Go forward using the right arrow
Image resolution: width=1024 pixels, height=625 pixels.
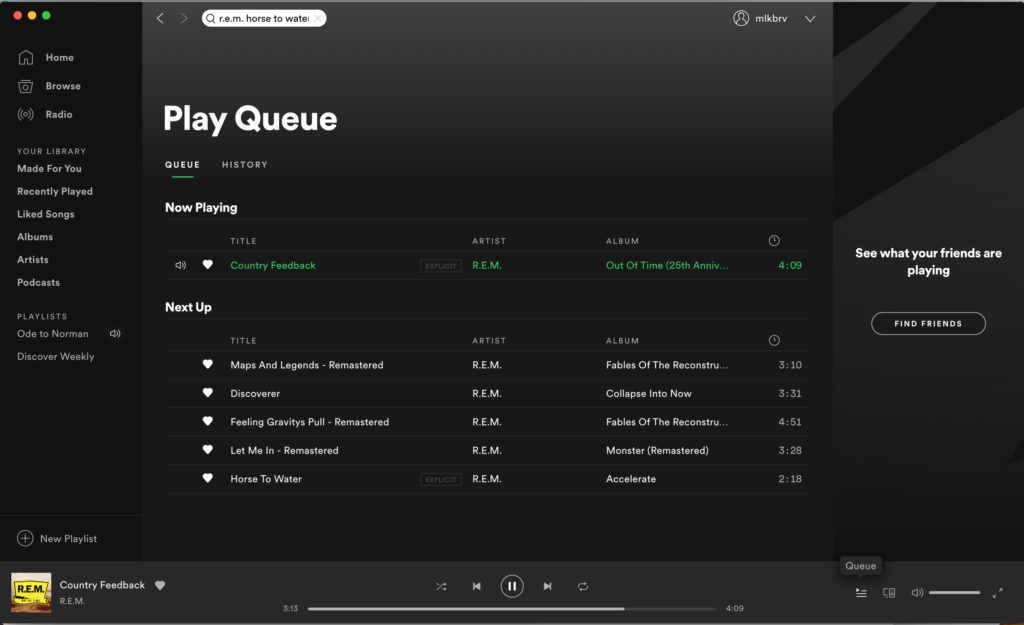(184, 18)
